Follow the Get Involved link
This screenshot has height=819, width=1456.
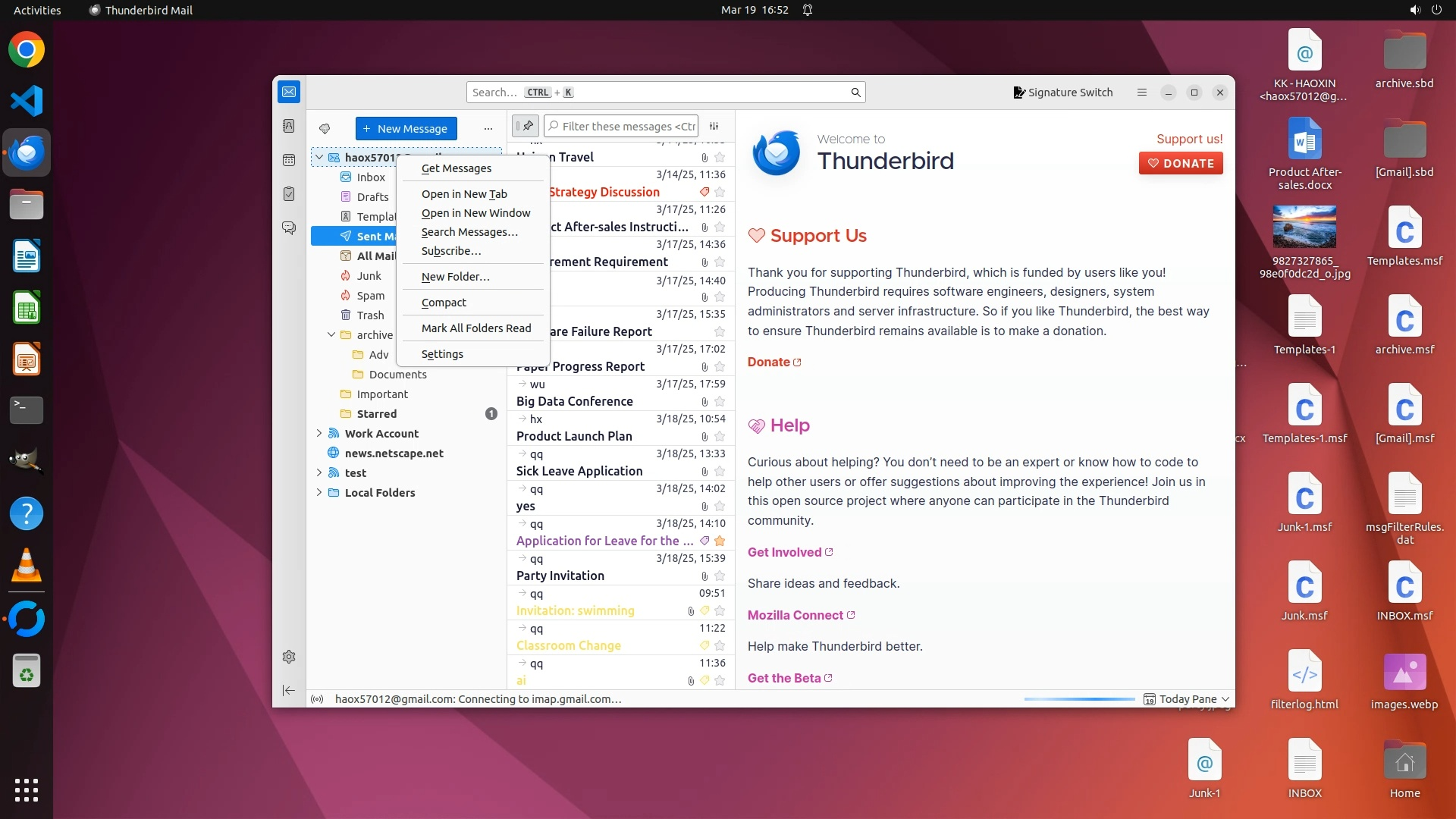785,552
